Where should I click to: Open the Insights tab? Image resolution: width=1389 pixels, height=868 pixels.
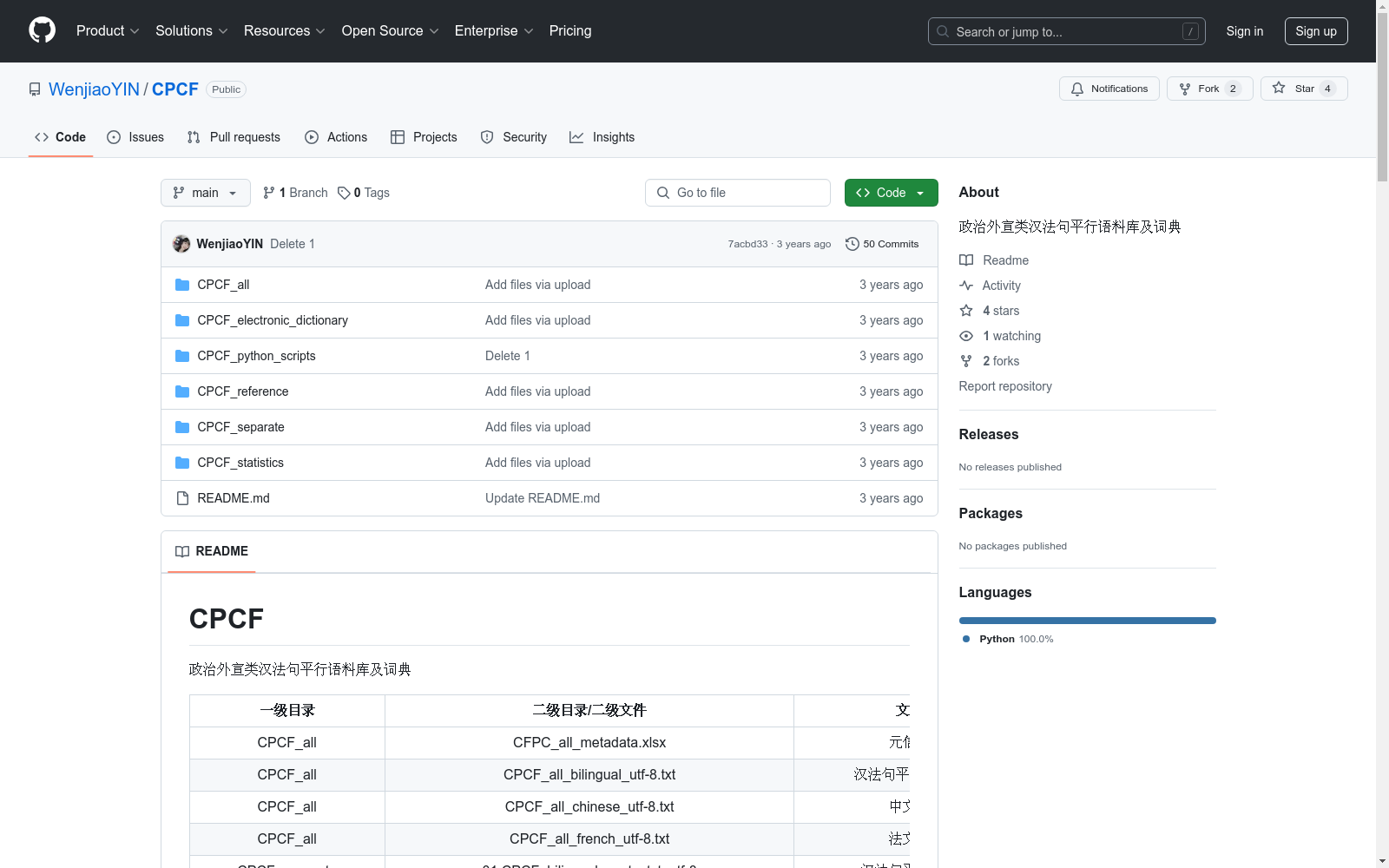click(x=602, y=137)
